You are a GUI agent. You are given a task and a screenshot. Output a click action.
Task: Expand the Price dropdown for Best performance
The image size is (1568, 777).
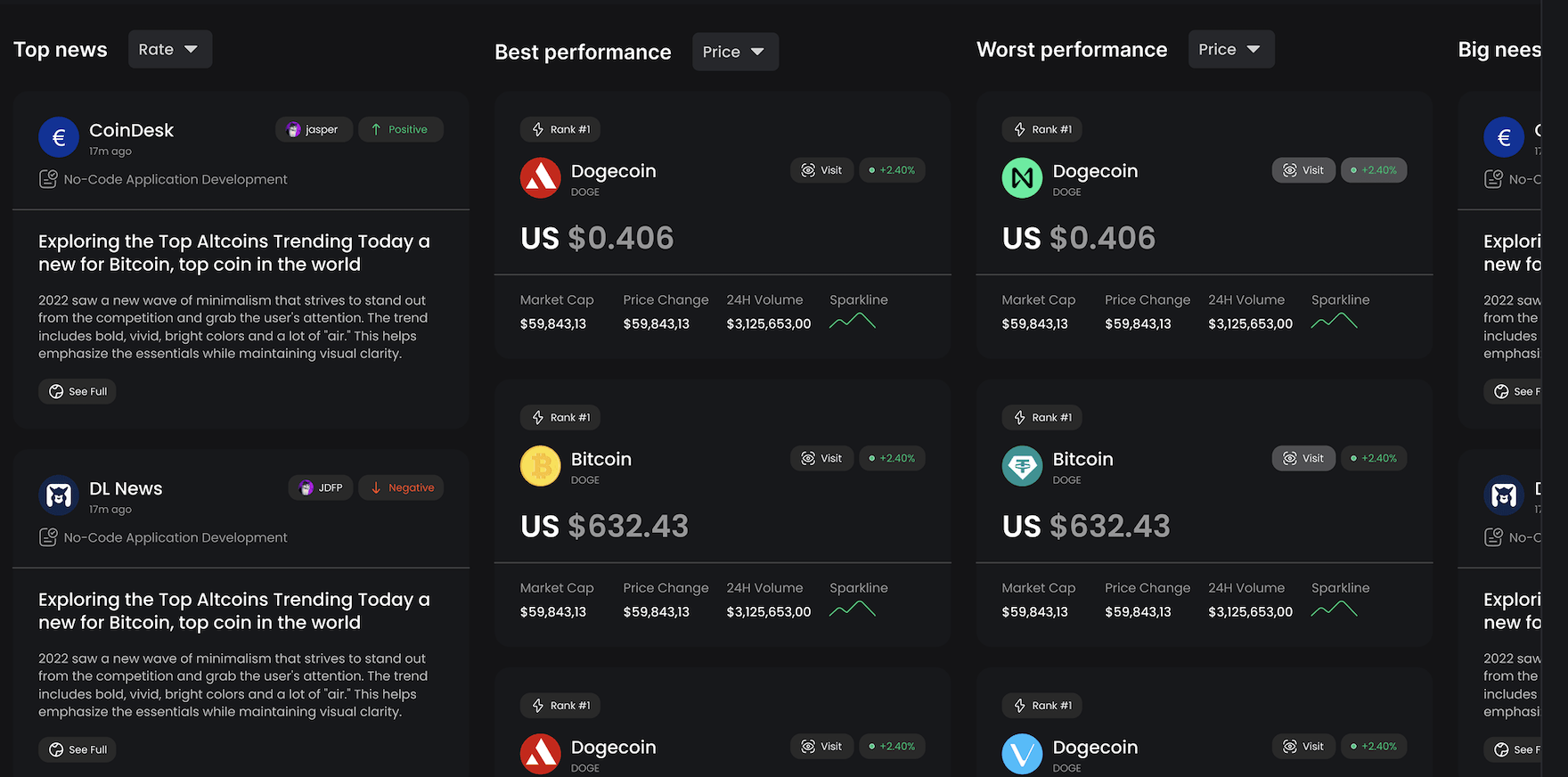click(x=735, y=52)
